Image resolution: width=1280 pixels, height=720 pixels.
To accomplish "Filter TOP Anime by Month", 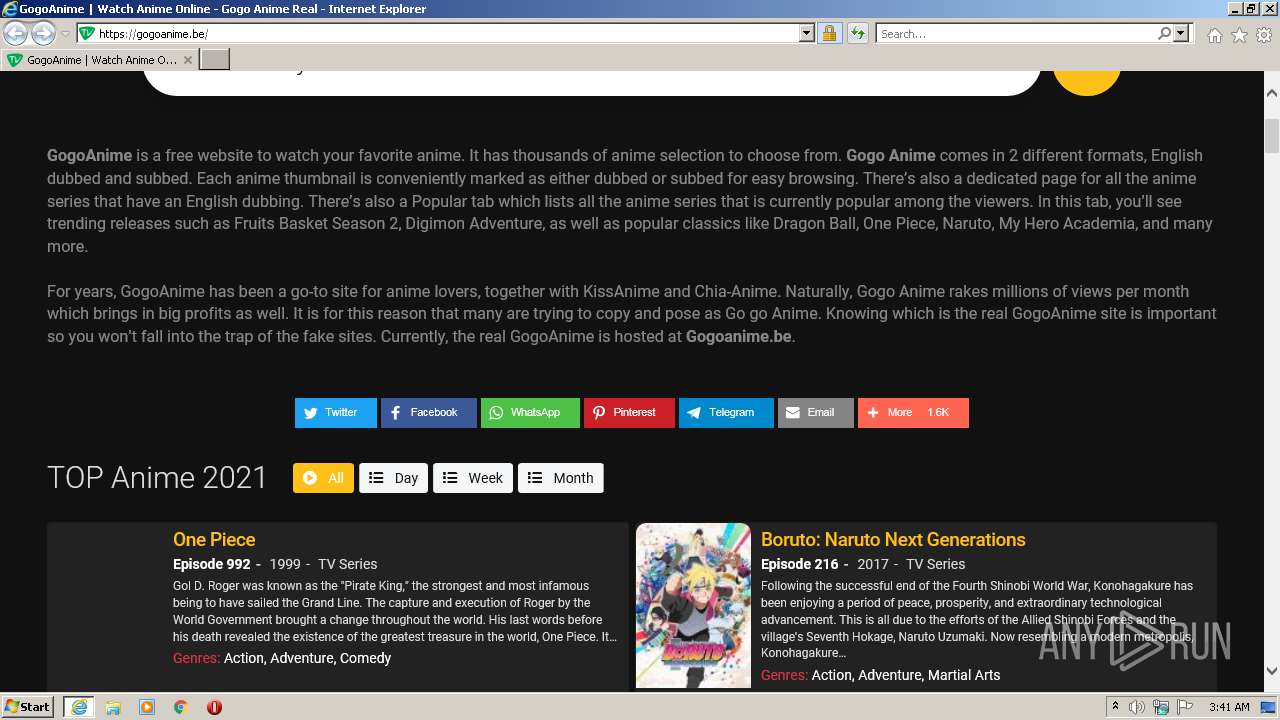I will [561, 478].
